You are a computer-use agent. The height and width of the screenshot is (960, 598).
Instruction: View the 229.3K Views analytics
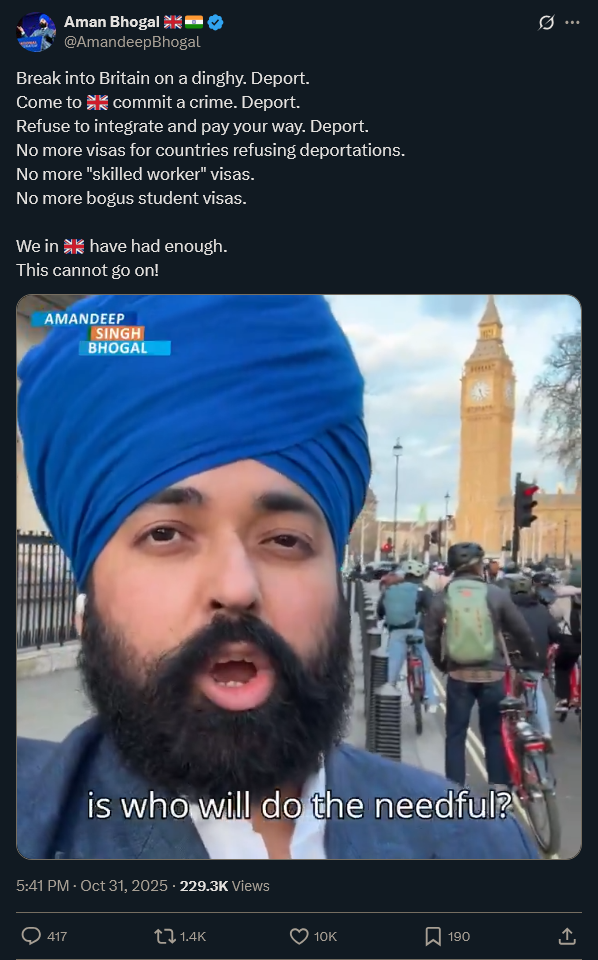coord(225,885)
